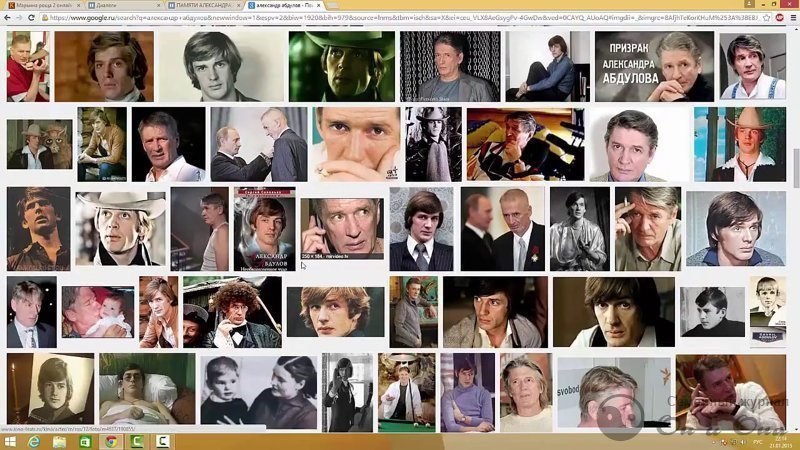Open the curly-haired man with bow tie thumbnail
The height and width of the screenshot is (450, 800).
tap(232, 312)
